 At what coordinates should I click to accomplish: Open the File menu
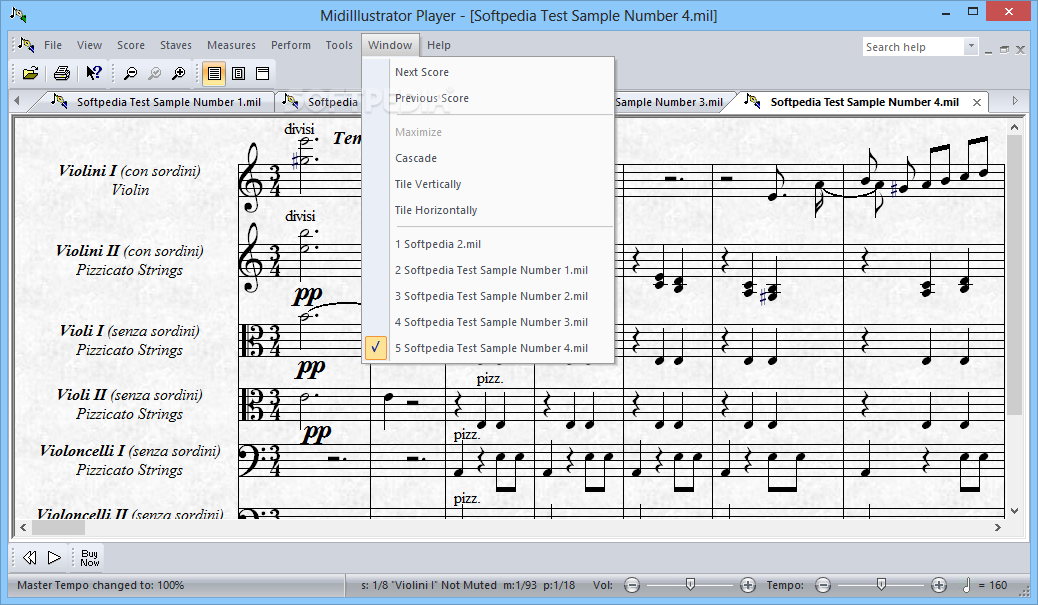tap(53, 45)
